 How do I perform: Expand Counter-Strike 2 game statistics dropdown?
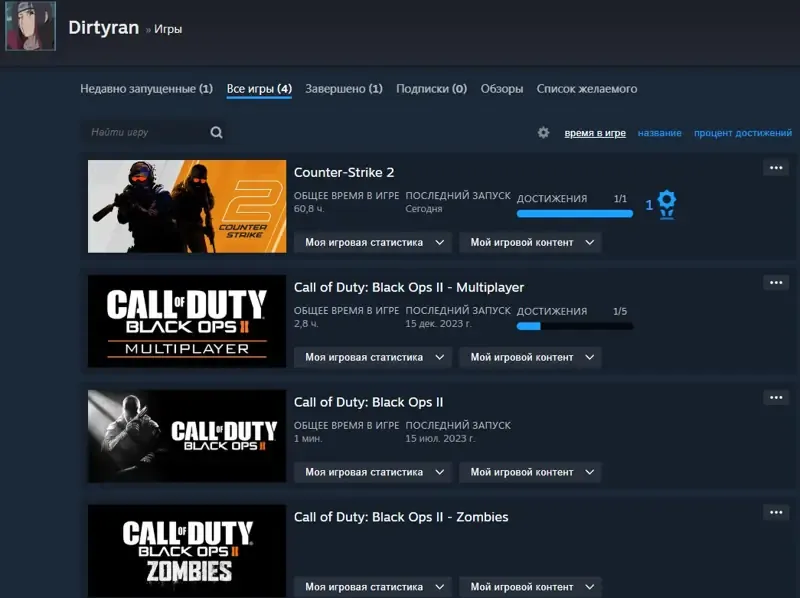373,242
